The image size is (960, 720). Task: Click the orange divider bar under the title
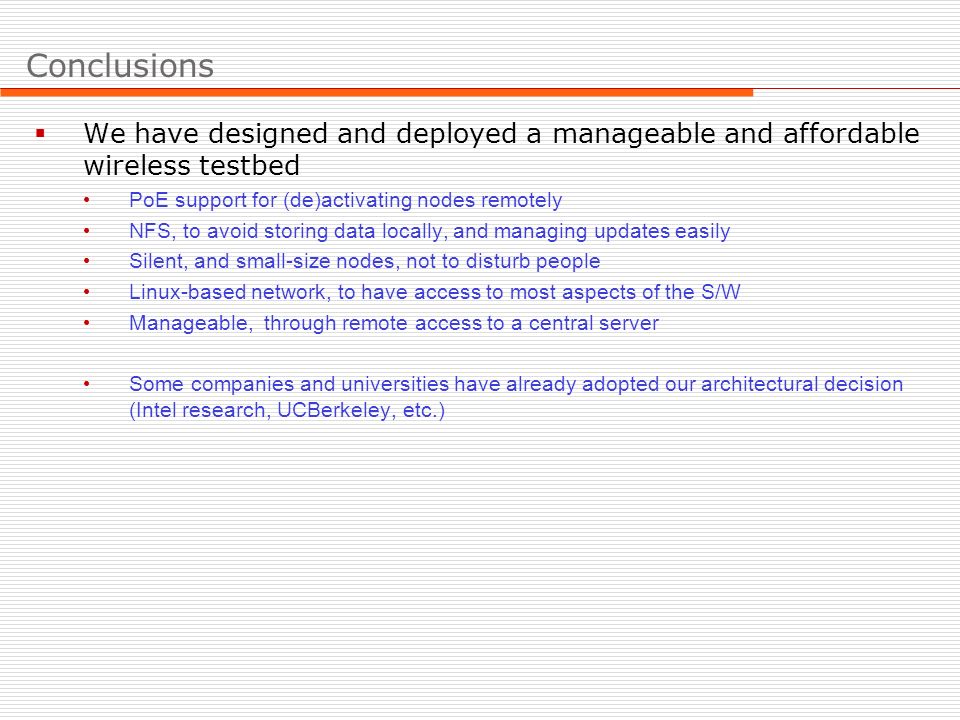[377, 92]
